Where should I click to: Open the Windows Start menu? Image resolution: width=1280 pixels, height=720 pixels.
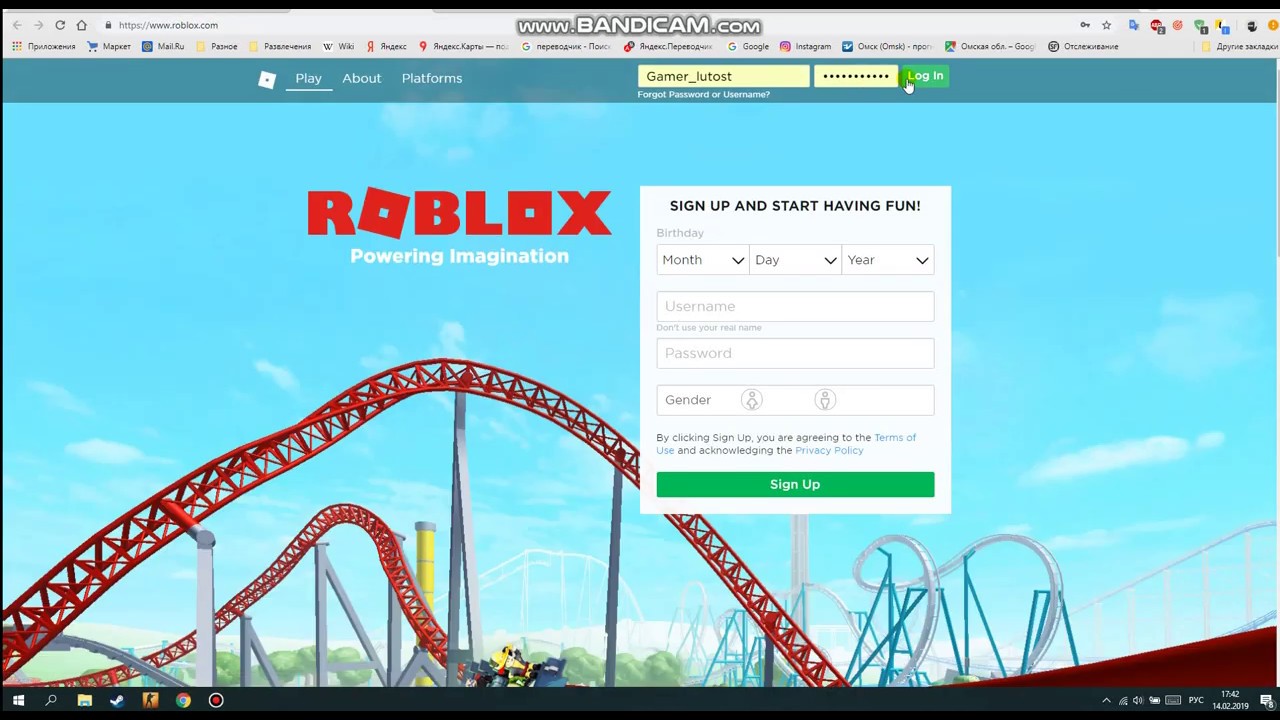point(18,701)
